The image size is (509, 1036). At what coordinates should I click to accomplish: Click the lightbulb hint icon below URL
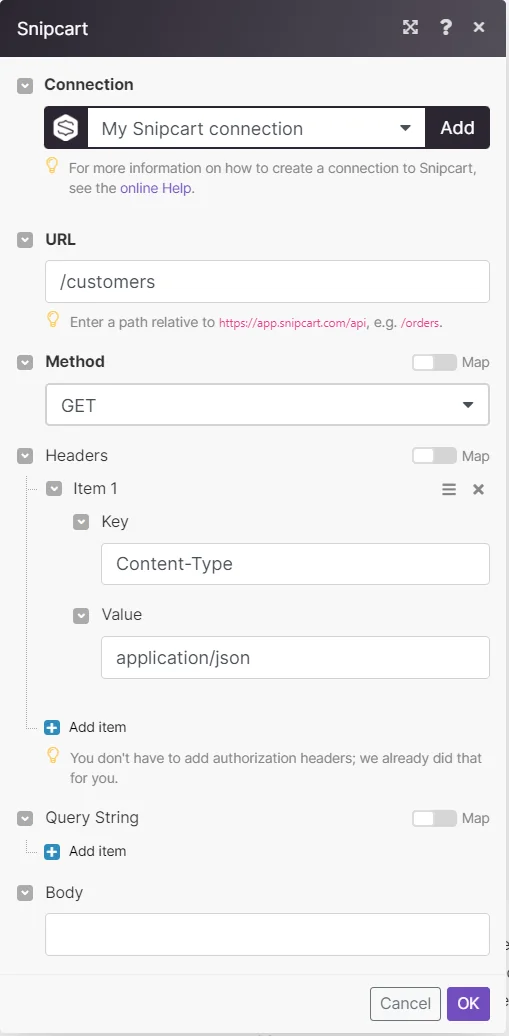point(53,320)
